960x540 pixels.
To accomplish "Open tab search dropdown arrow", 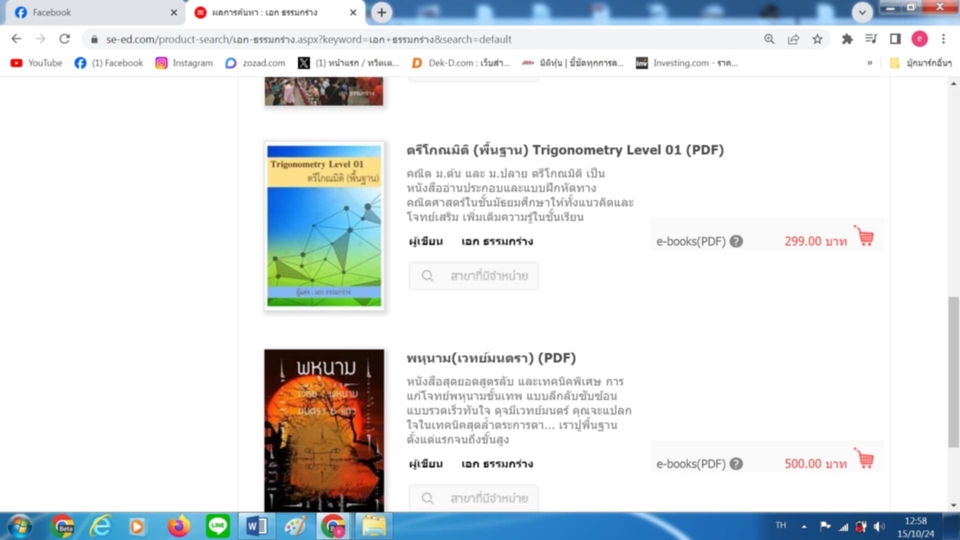I will (862, 12).
